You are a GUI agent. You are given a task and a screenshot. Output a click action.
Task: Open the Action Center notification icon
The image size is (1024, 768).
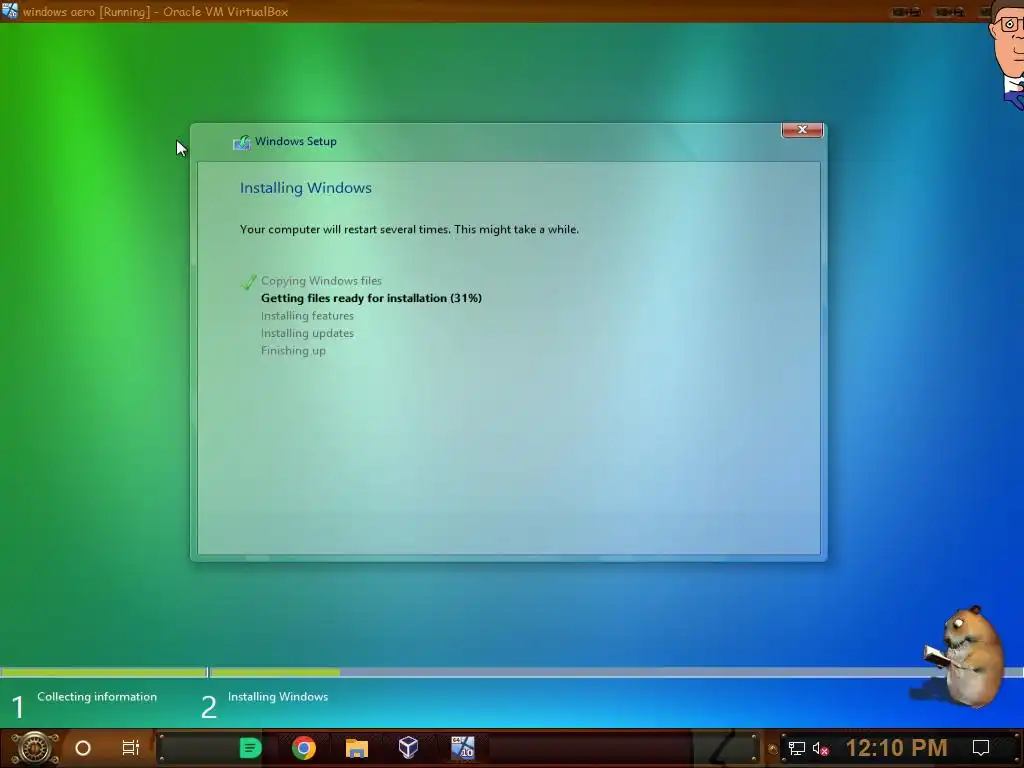coord(981,748)
